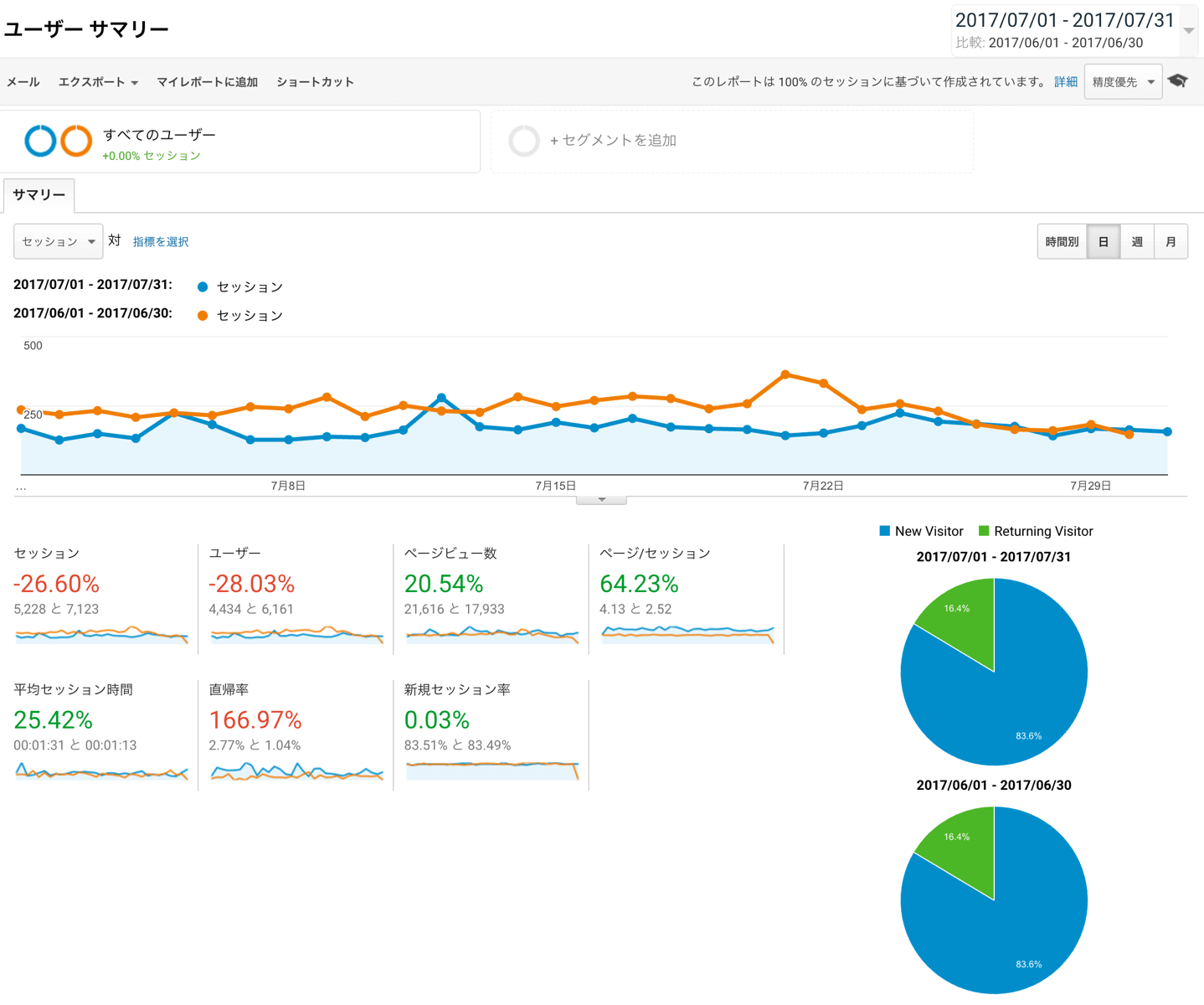This screenshot has height=1005, width=1204.
Task: Switch chart to 時間別 view
Action: click(x=1062, y=241)
